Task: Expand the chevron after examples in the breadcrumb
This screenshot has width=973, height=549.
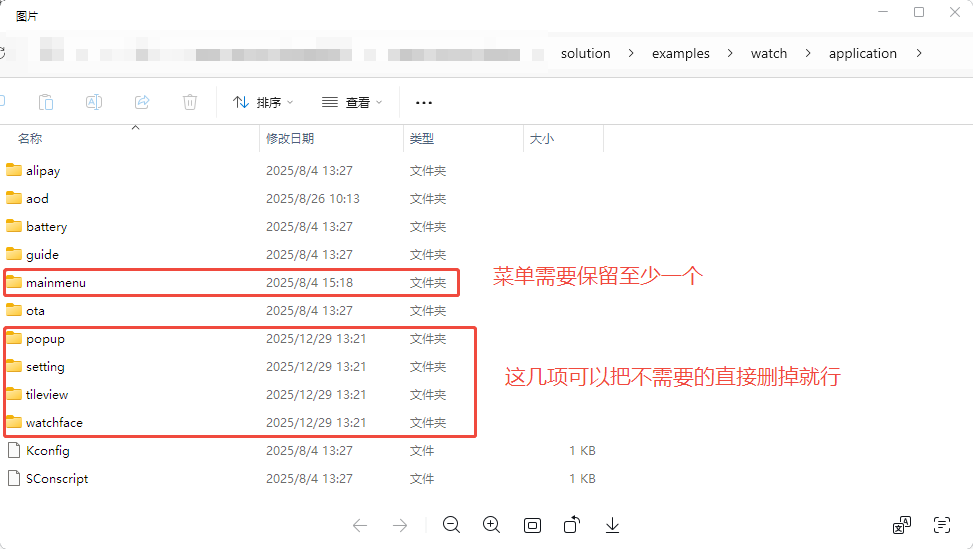Action: coord(730,53)
